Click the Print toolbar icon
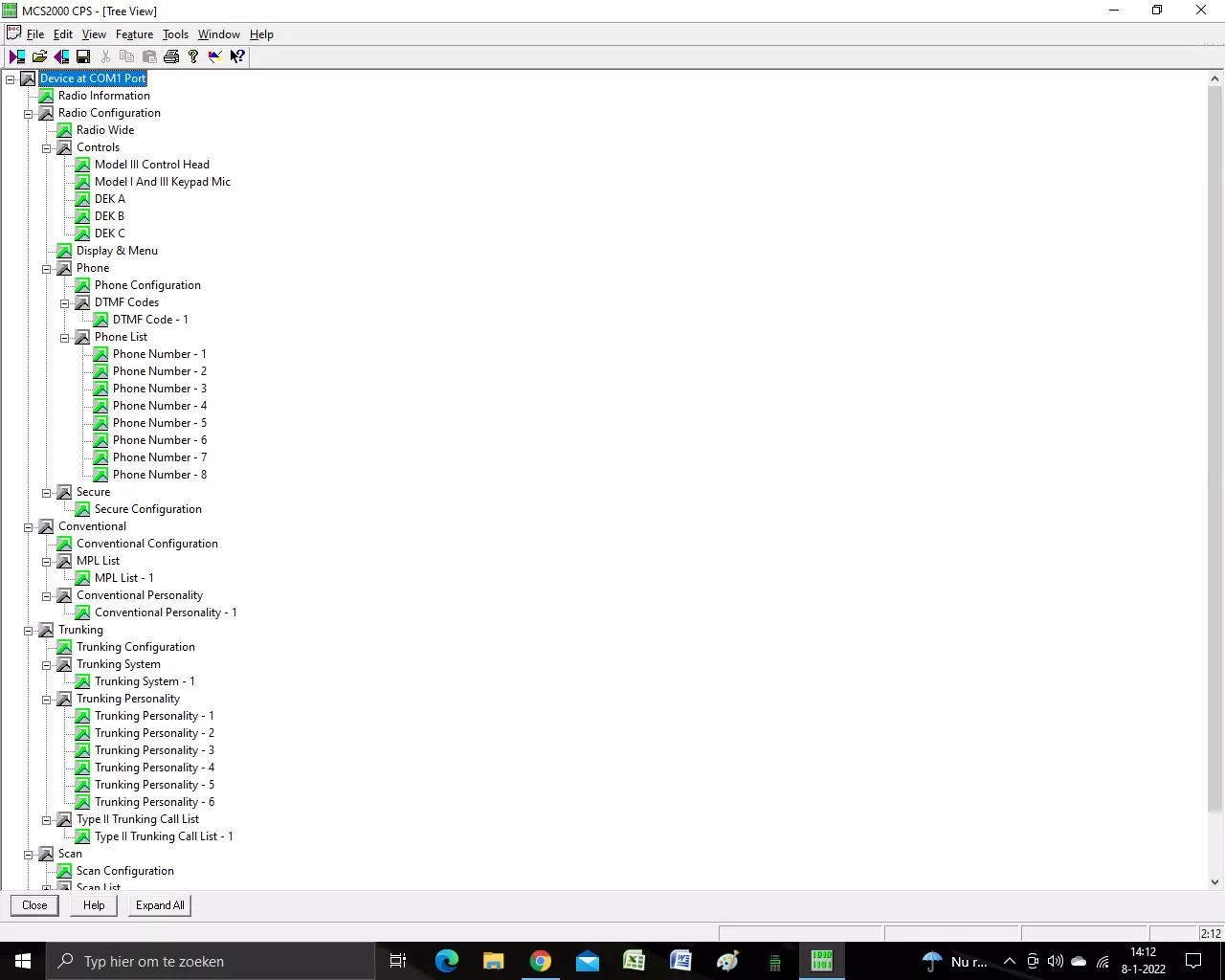 [x=171, y=56]
